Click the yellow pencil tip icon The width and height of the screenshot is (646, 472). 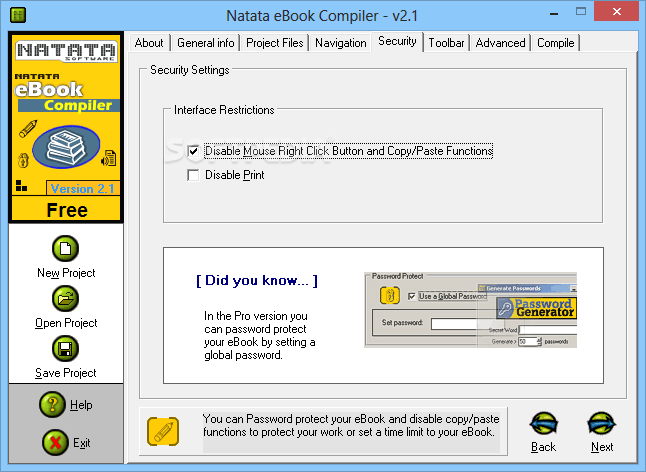coord(163,431)
